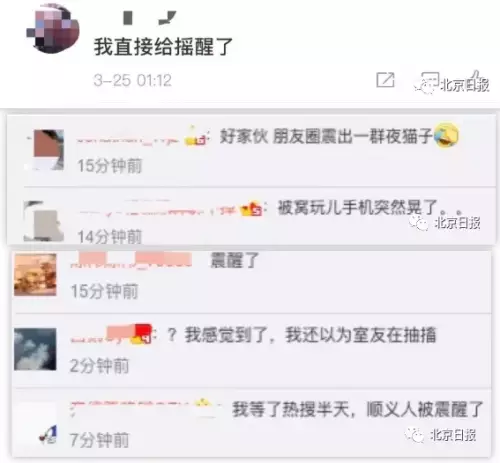Tap the red level 4 badge beside 室友在抽搐 comment
This screenshot has width=500, height=463.
(x=142, y=334)
